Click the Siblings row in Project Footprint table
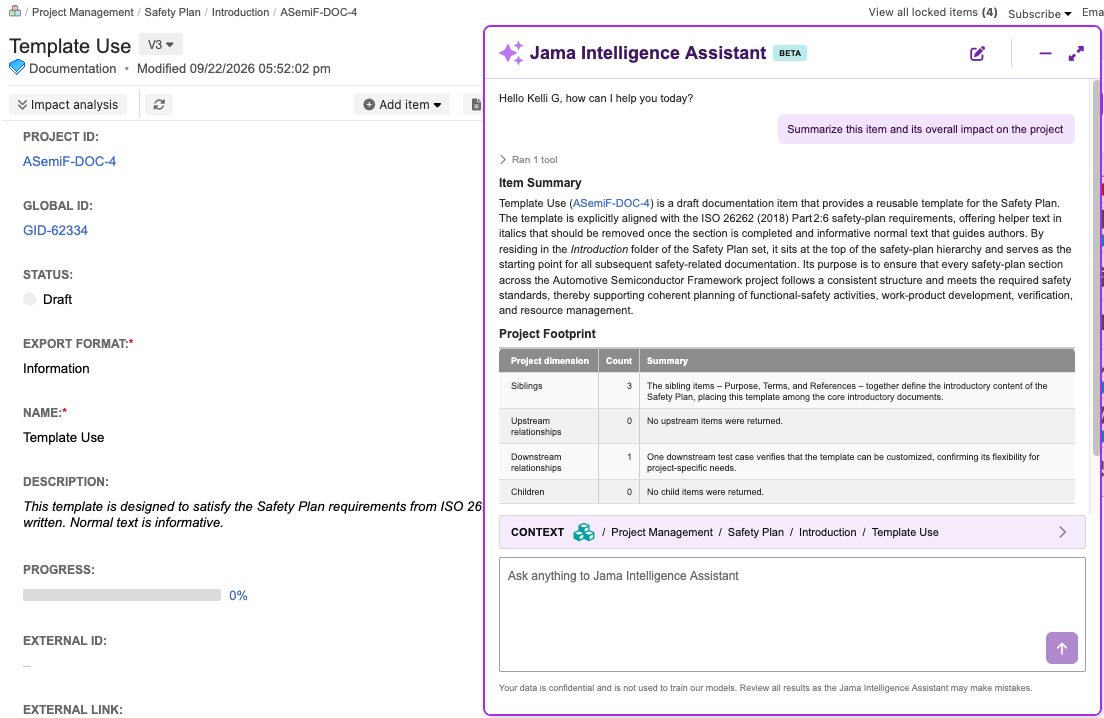This screenshot has width=1104, height=718. click(x=787, y=391)
